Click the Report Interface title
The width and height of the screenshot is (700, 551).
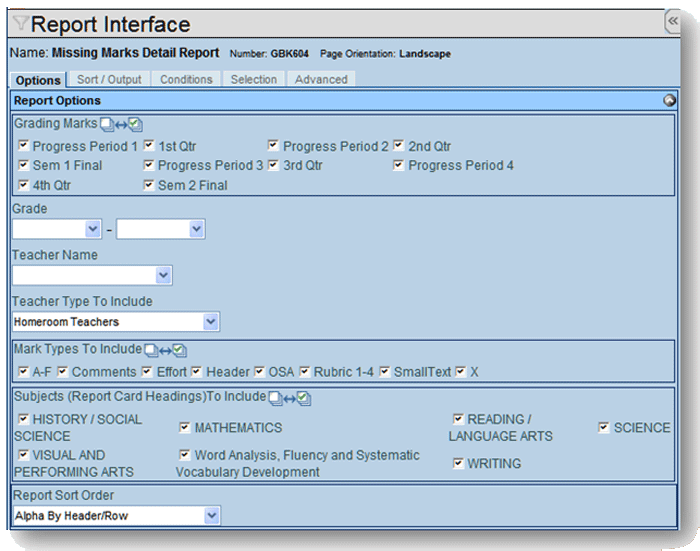(111, 24)
